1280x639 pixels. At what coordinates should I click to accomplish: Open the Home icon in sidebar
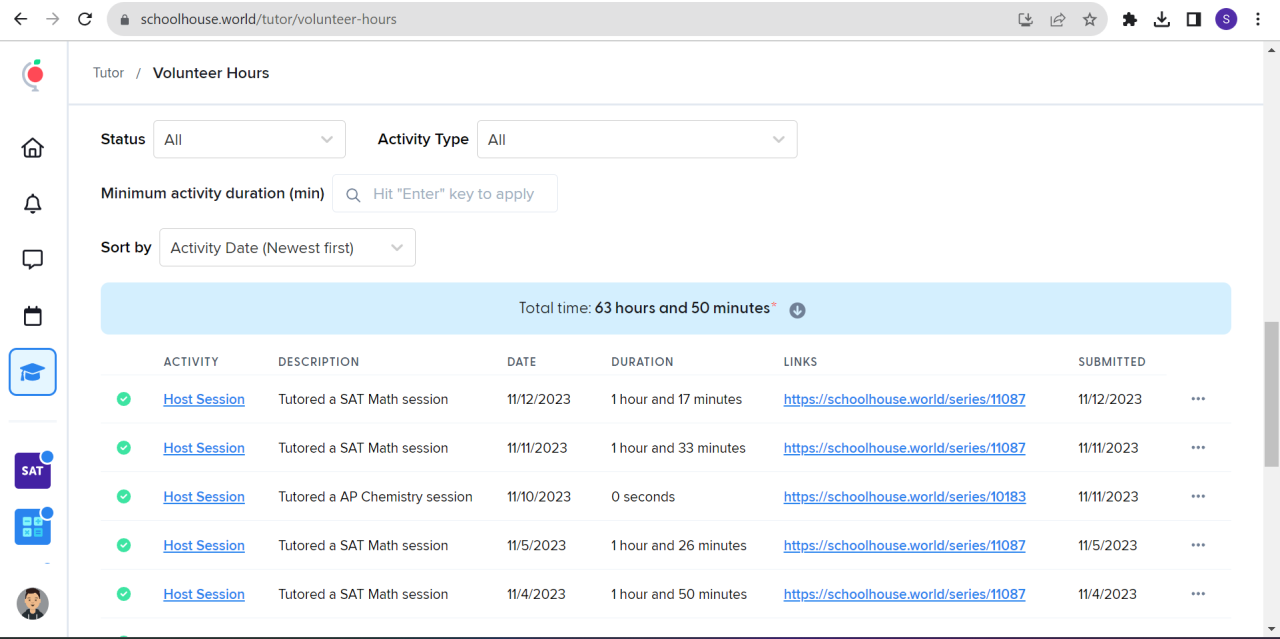point(33,148)
